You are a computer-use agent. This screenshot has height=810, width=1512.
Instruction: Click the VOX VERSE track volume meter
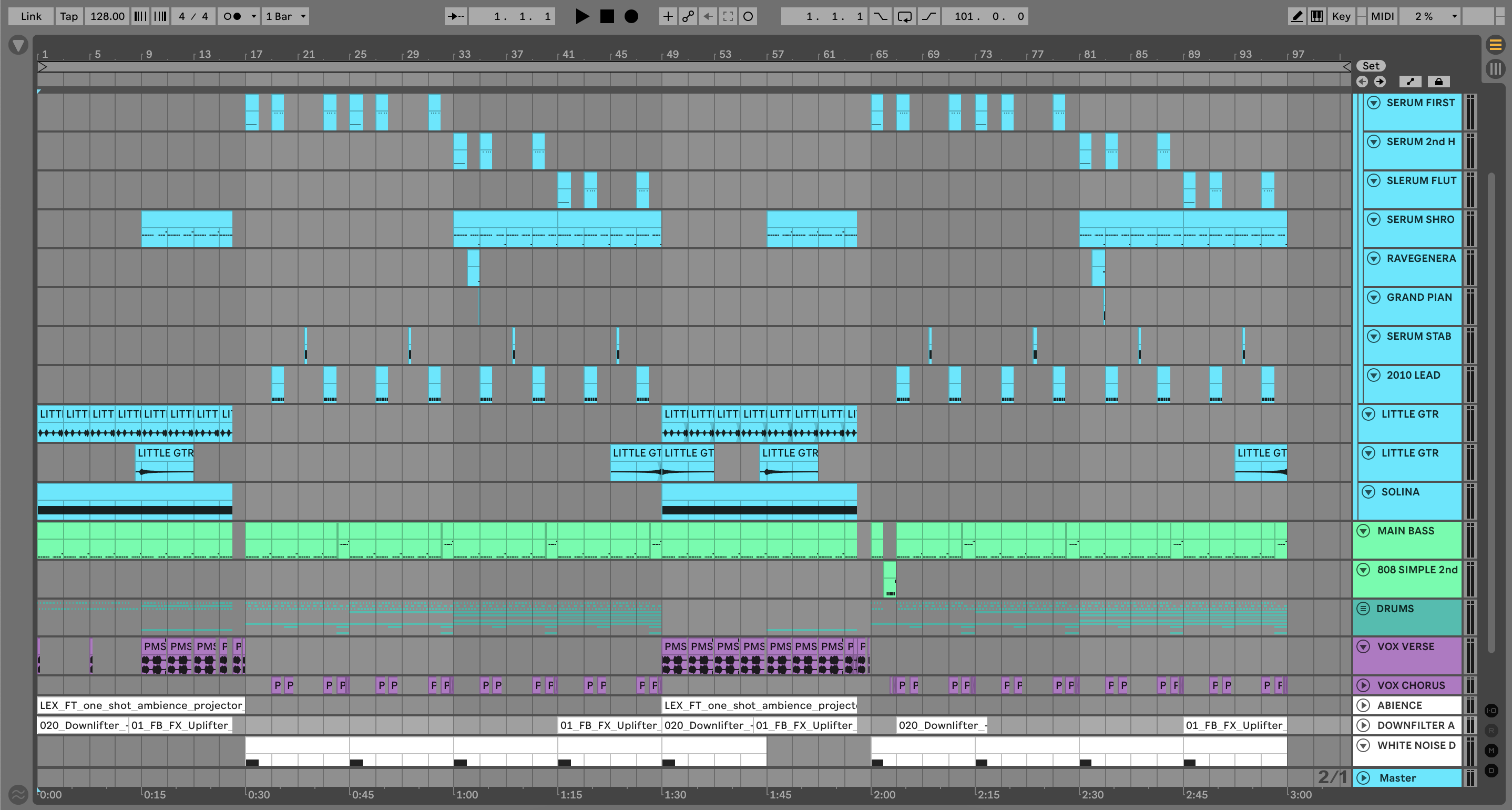1470,655
